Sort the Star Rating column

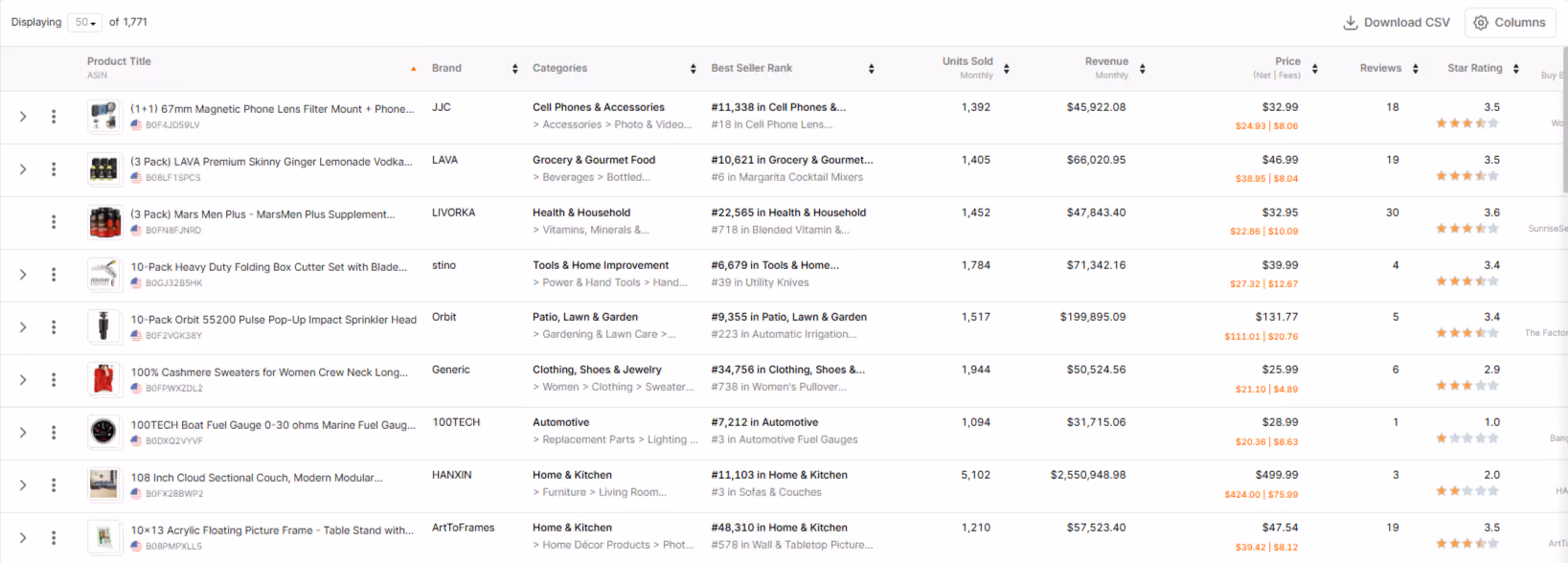pyautogui.click(x=1515, y=69)
